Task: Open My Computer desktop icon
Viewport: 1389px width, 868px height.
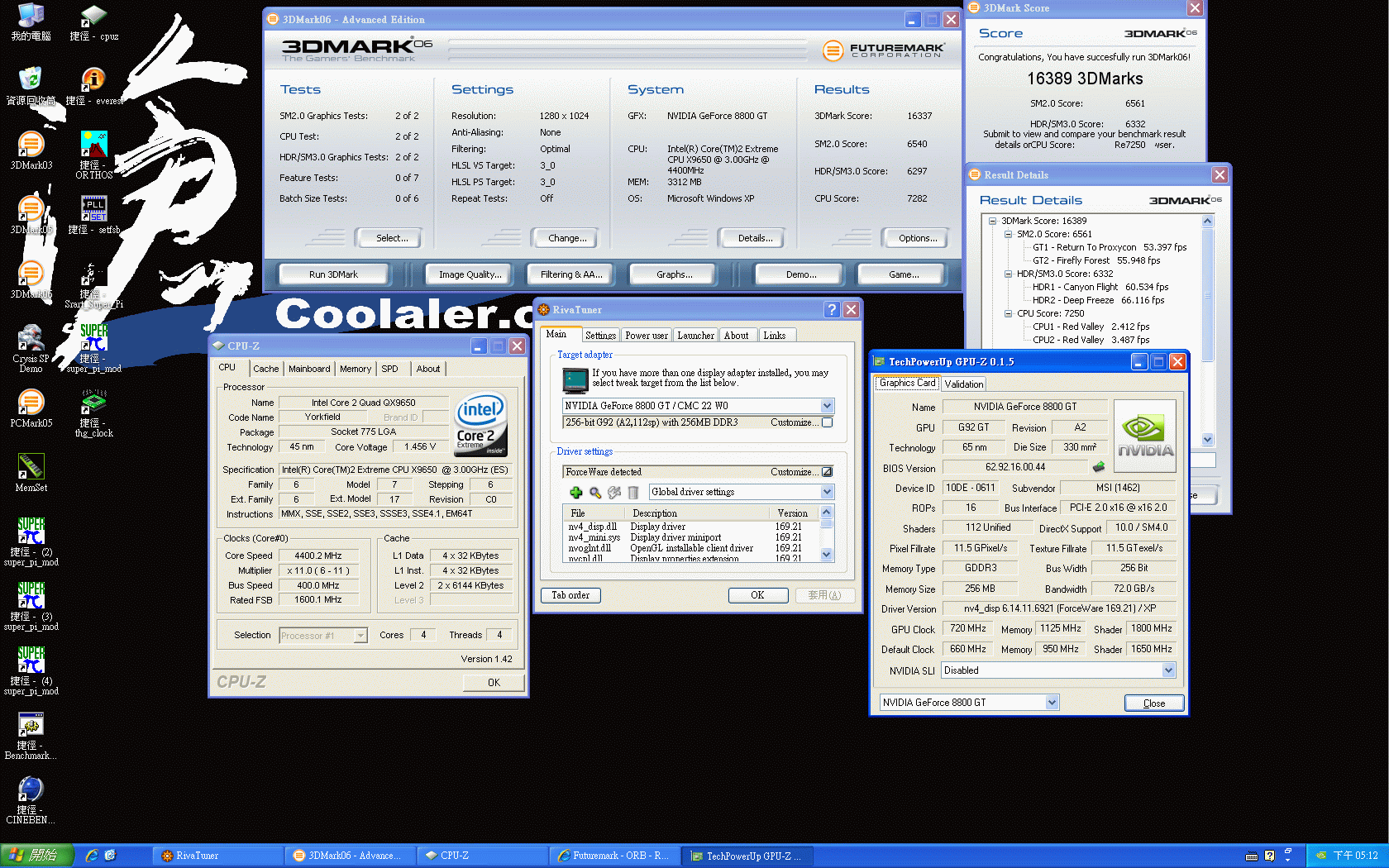Action: click(x=31, y=22)
